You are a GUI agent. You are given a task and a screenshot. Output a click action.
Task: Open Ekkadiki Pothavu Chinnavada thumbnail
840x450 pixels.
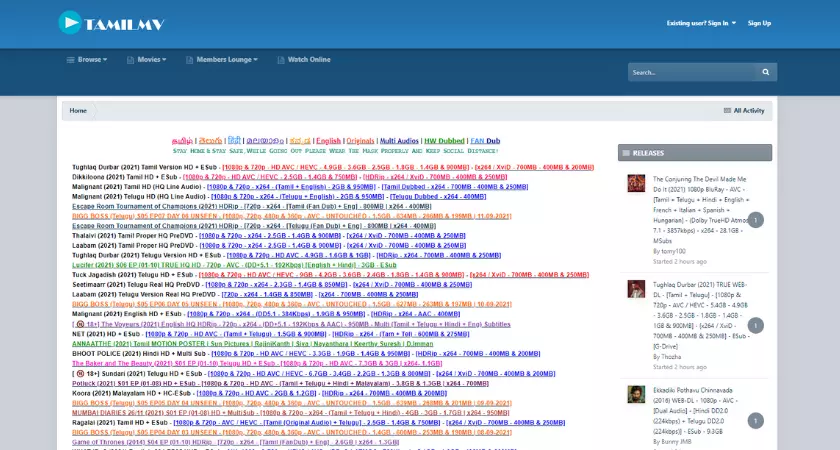tap(636, 394)
